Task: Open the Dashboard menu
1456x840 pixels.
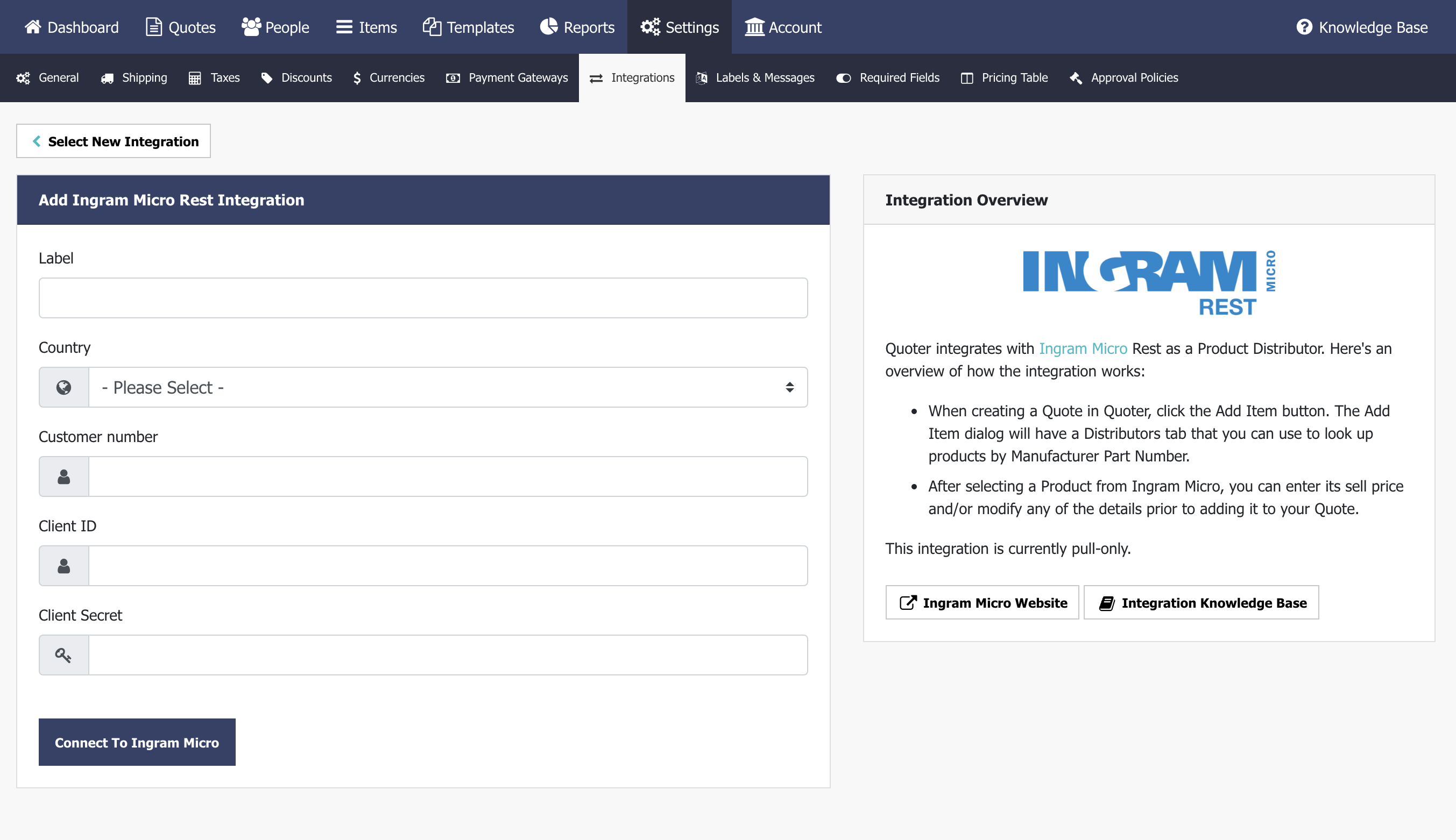Action: tap(72, 26)
